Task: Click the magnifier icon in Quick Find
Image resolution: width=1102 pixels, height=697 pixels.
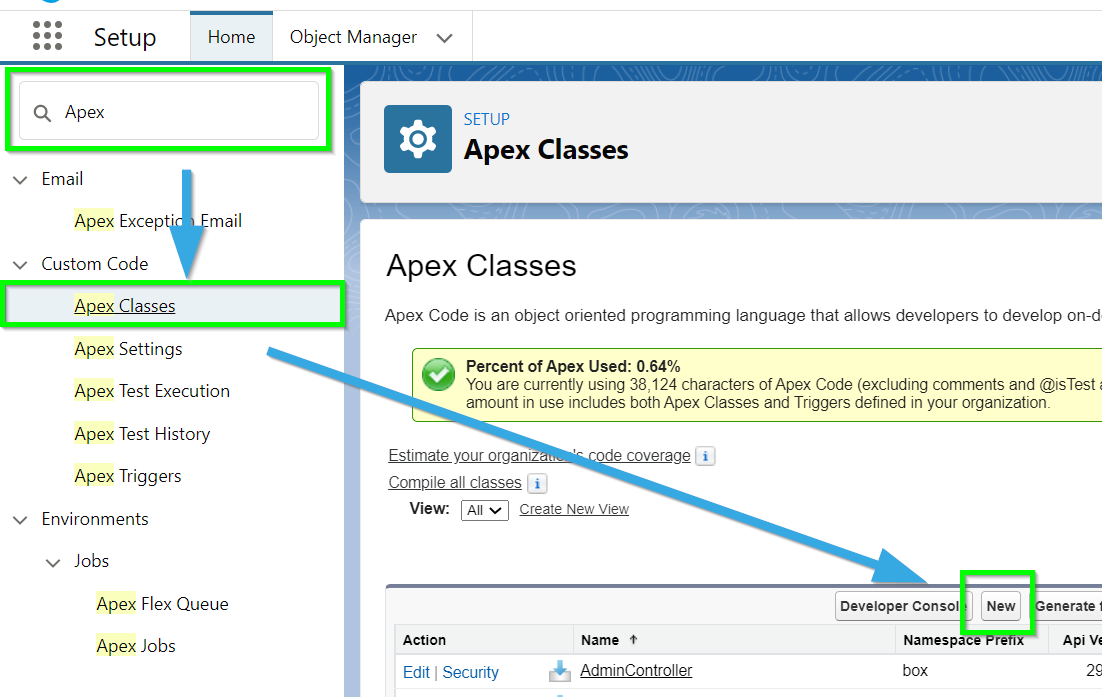Action: click(x=42, y=112)
